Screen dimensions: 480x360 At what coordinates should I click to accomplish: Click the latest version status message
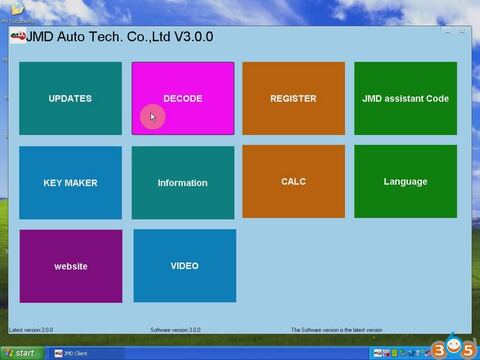(x=336, y=330)
